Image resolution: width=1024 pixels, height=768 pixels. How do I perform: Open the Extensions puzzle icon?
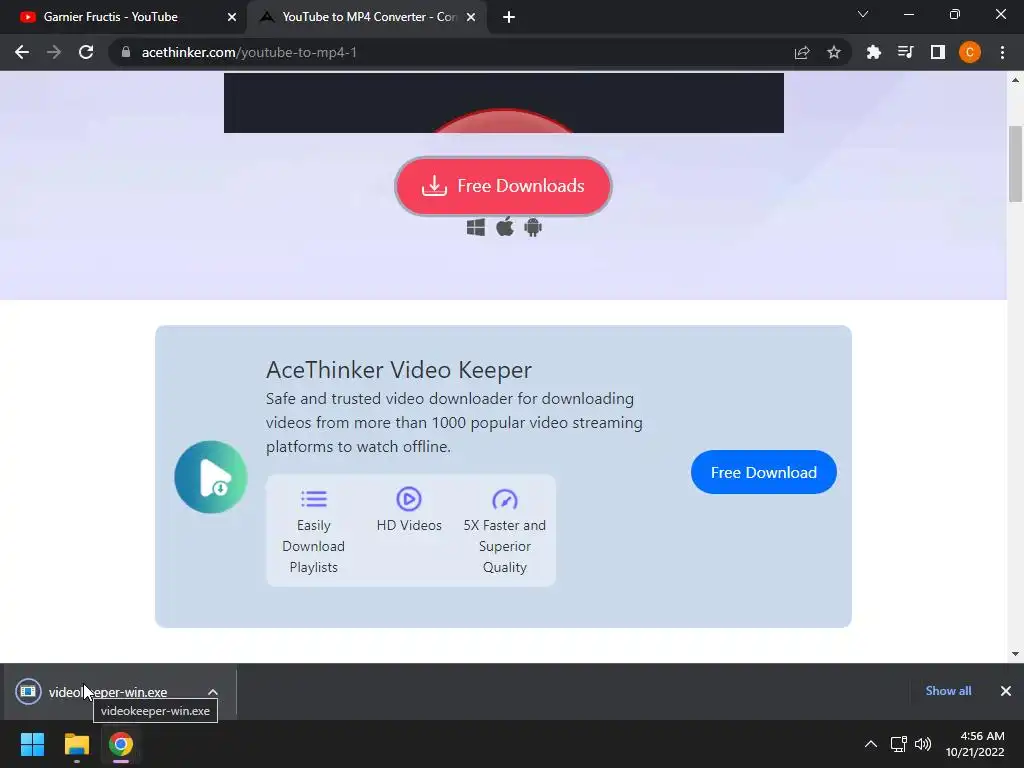874,52
